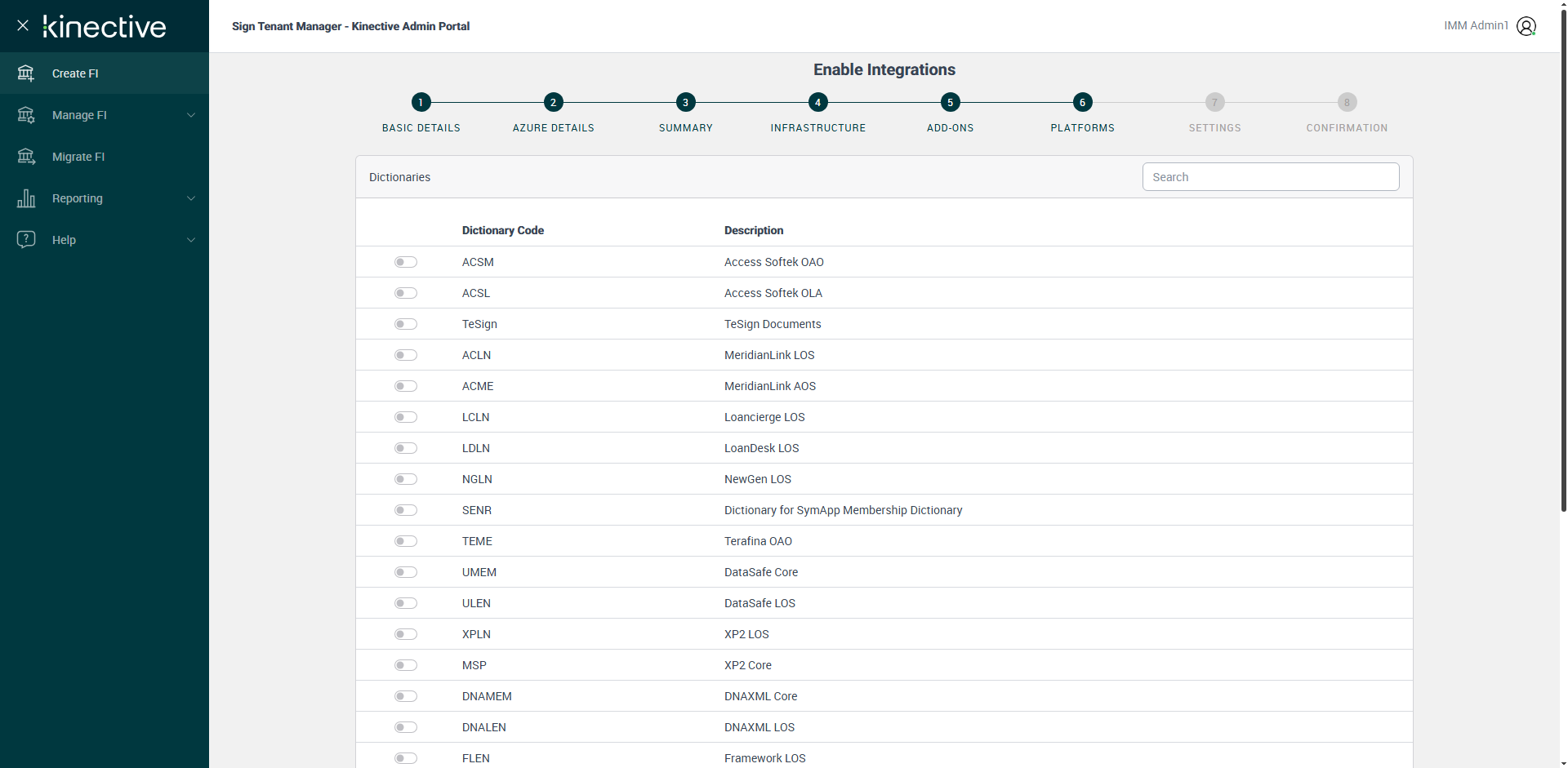This screenshot has height=768, width=1568.
Task: Close the sidebar with the X icon
Action: (x=23, y=25)
